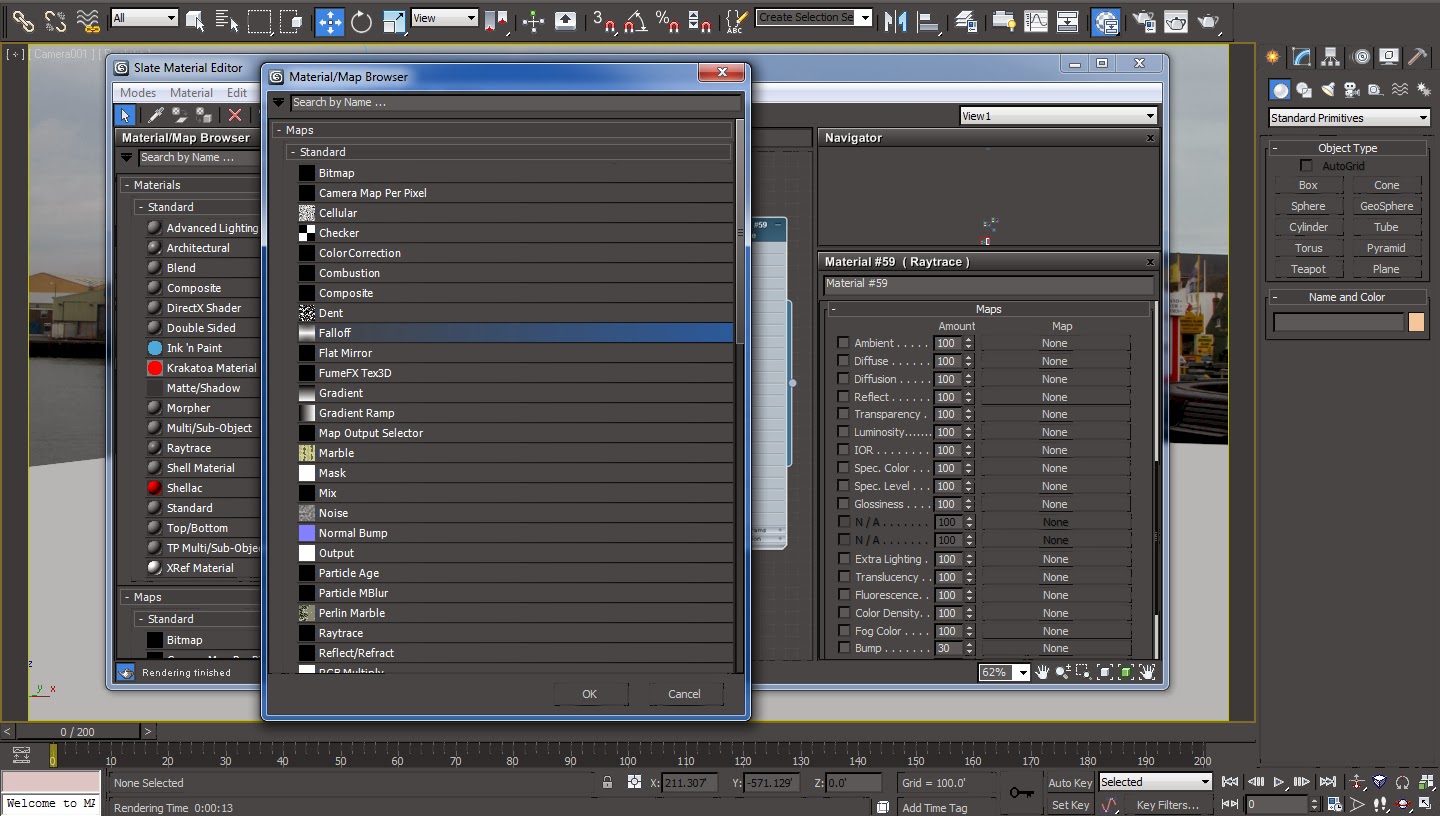
Task: Enable the AutoGrid checkbox
Action: (1306, 165)
